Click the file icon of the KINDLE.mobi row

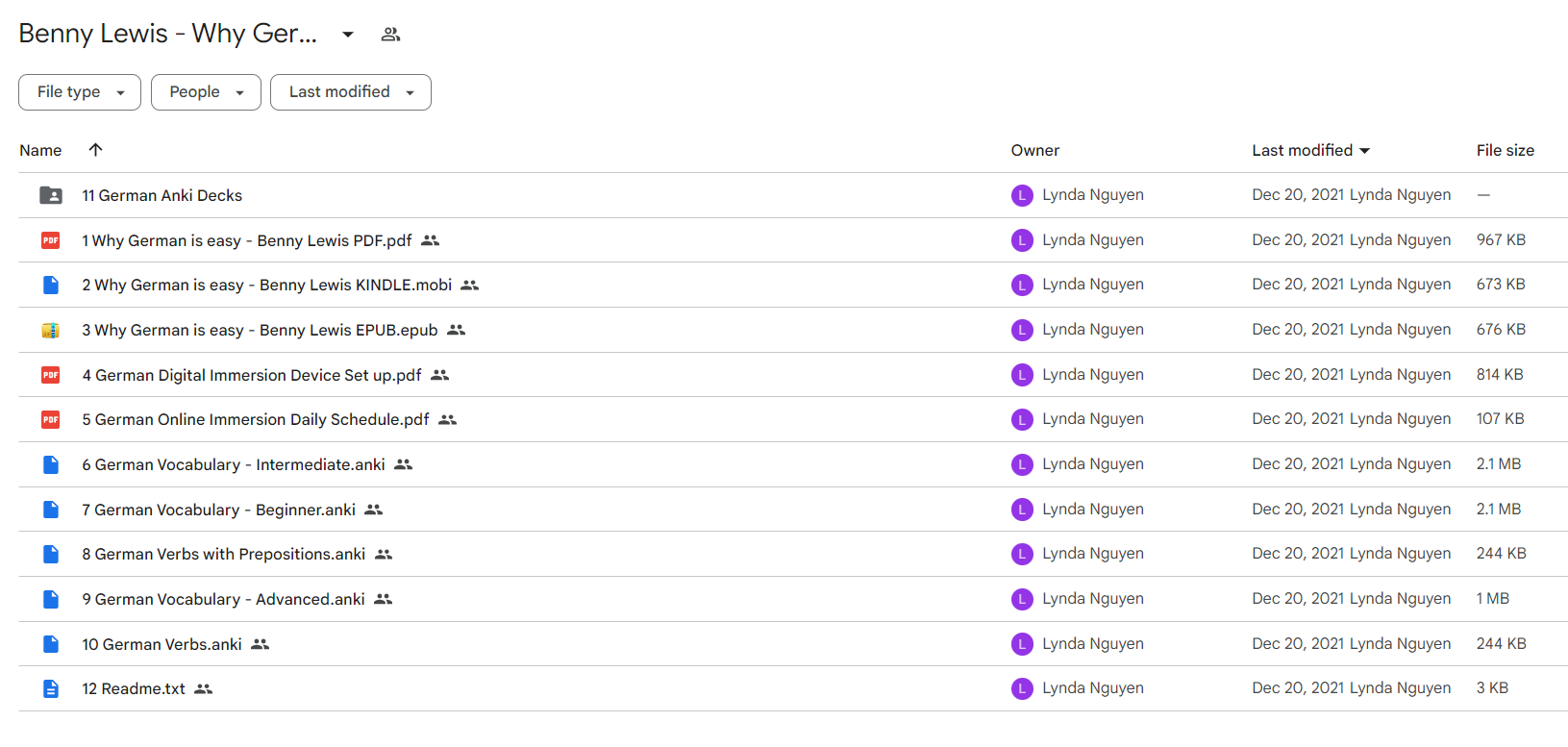click(51, 285)
